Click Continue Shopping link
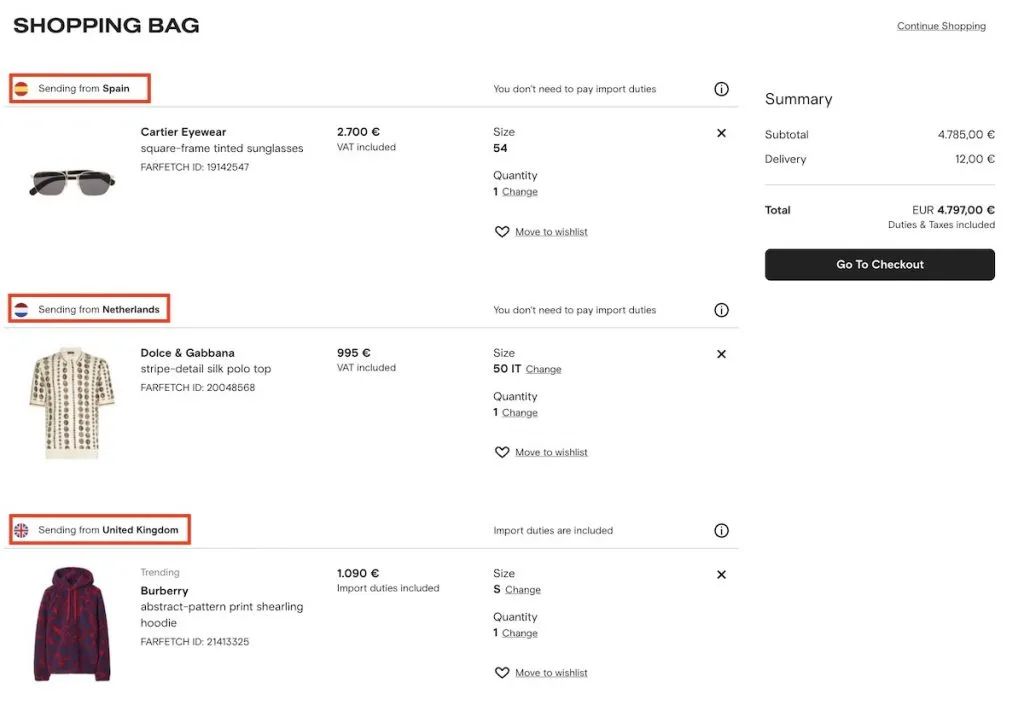The height and width of the screenshot is (706, 1024). pyautogui.click(x=941, y=26)
